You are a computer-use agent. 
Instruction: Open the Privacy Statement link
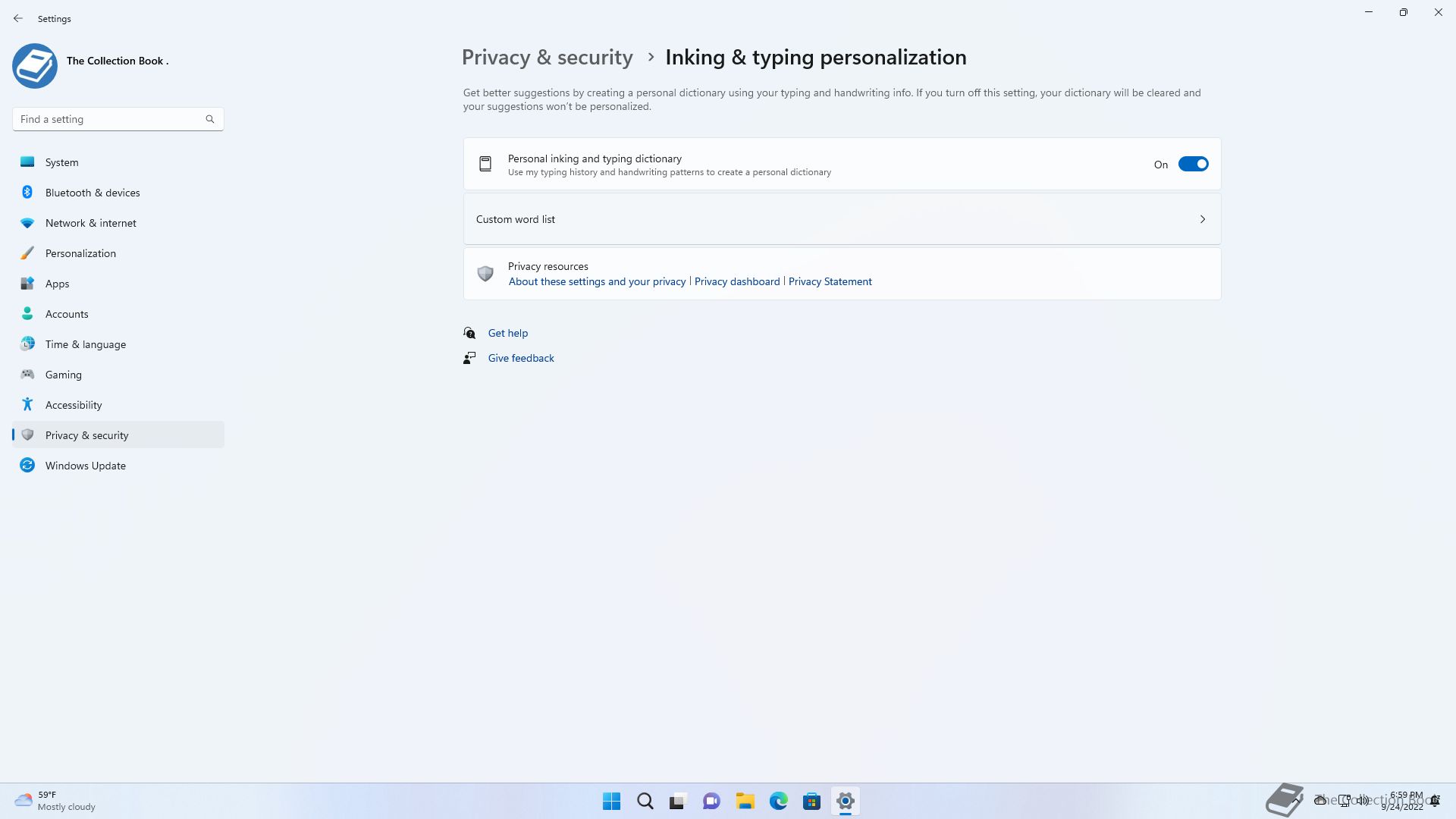coord(830,281)
